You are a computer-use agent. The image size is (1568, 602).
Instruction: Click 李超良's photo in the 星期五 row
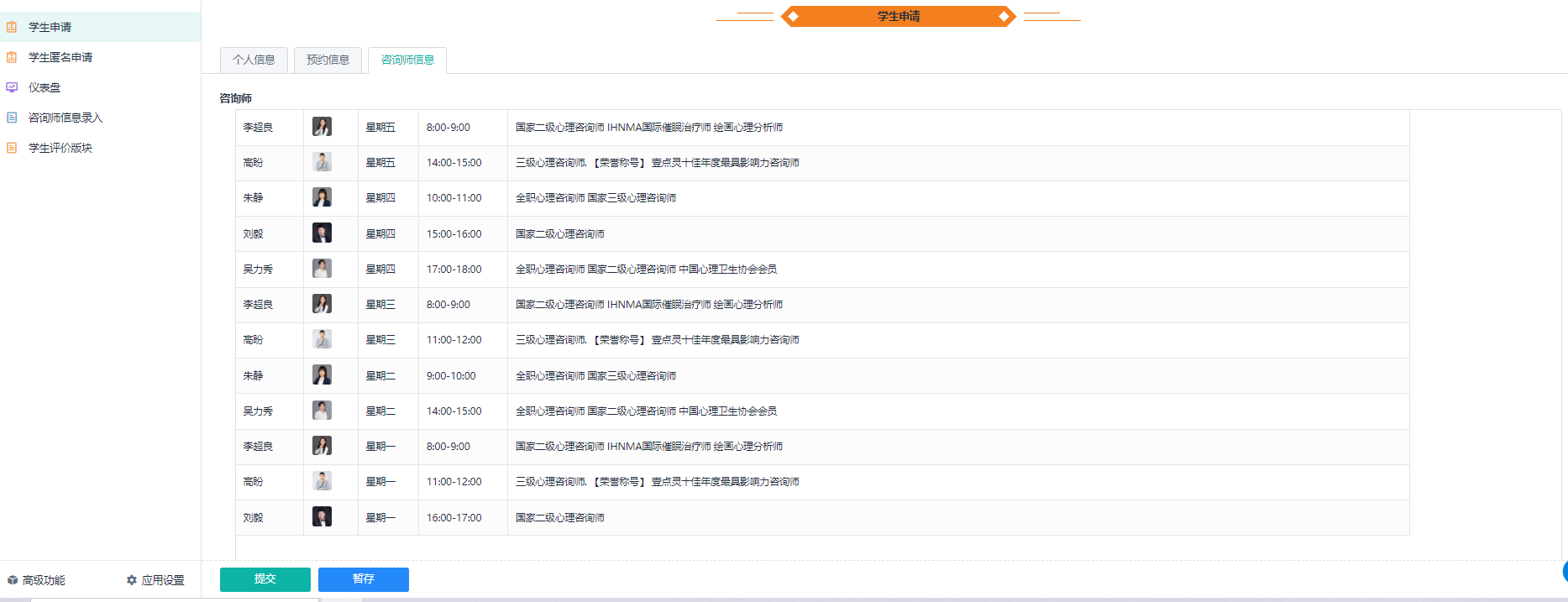(322, 127)
